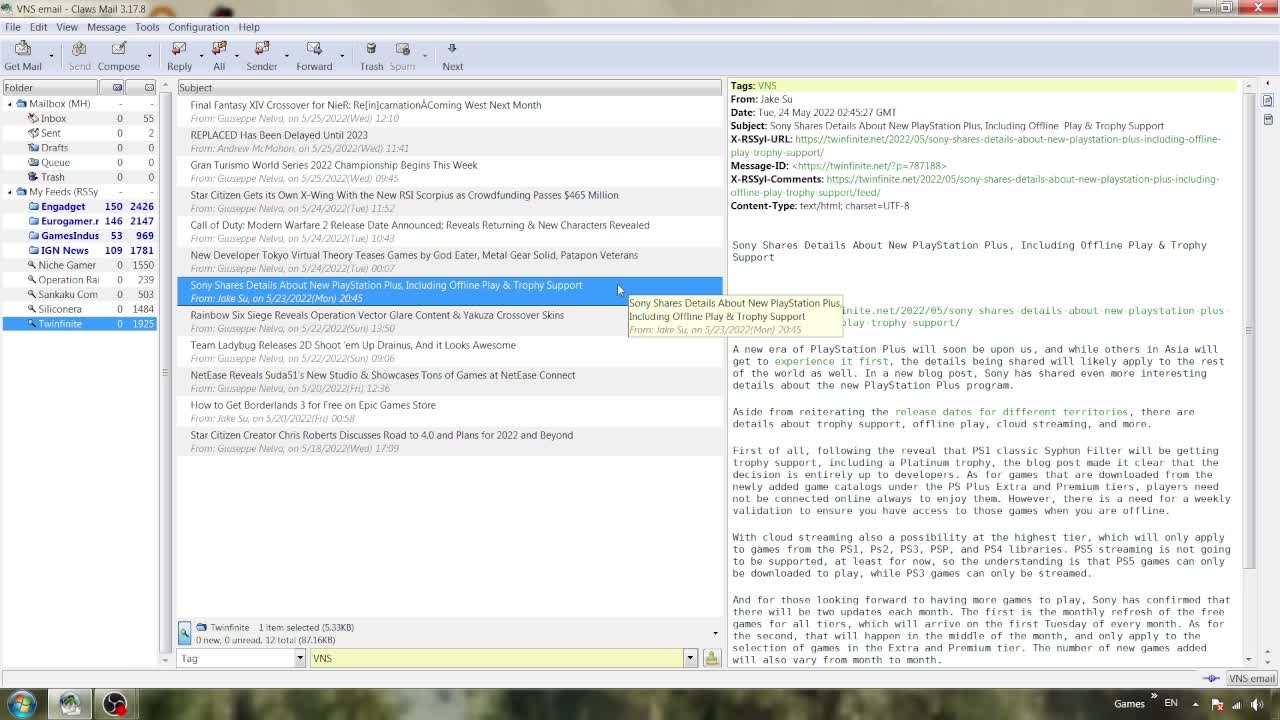
Task: Click the Reply toolbar icon
Action: [x=179, y=49]
